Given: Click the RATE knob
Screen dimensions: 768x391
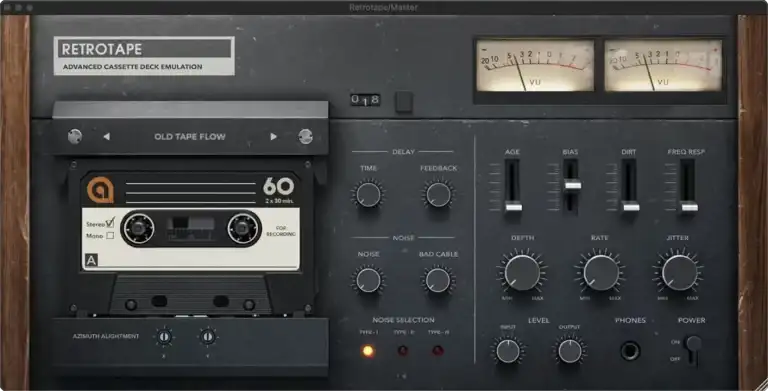Looking at the screenshot, I should [601, 273].
